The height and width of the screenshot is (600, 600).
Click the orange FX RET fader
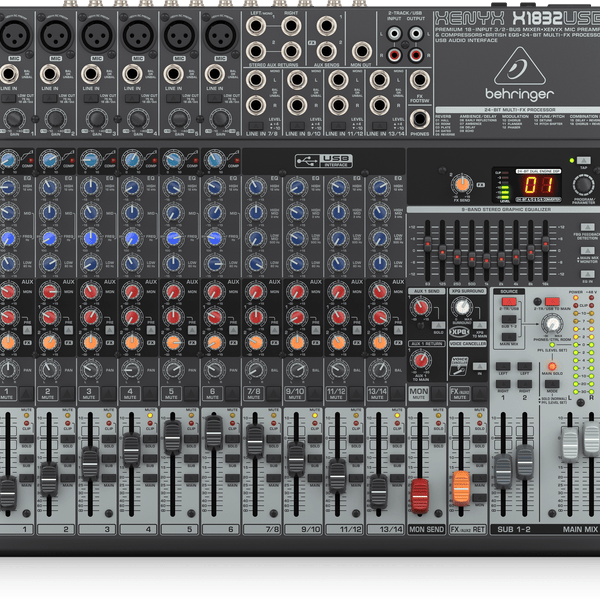461,489
